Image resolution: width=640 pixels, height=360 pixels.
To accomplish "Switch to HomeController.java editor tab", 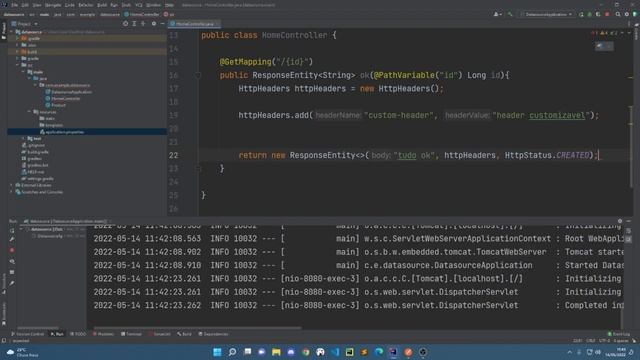I will (194, 24).
